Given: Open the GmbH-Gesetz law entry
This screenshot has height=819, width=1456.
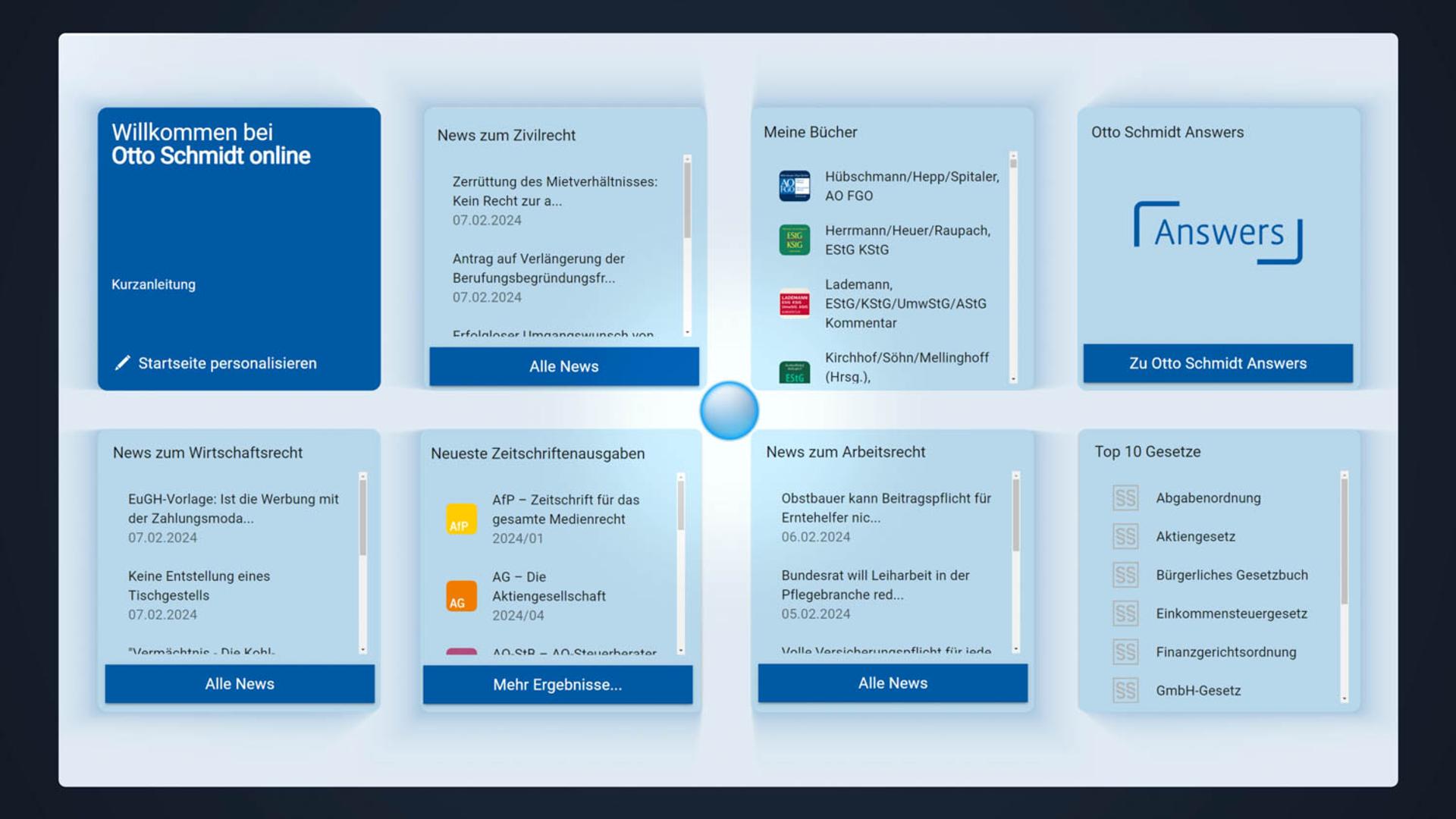Looking at the screenshot, I should 1198,691.
